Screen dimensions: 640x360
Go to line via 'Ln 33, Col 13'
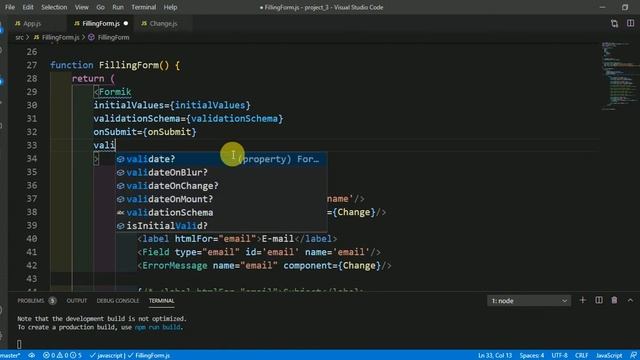coord(495,356)
